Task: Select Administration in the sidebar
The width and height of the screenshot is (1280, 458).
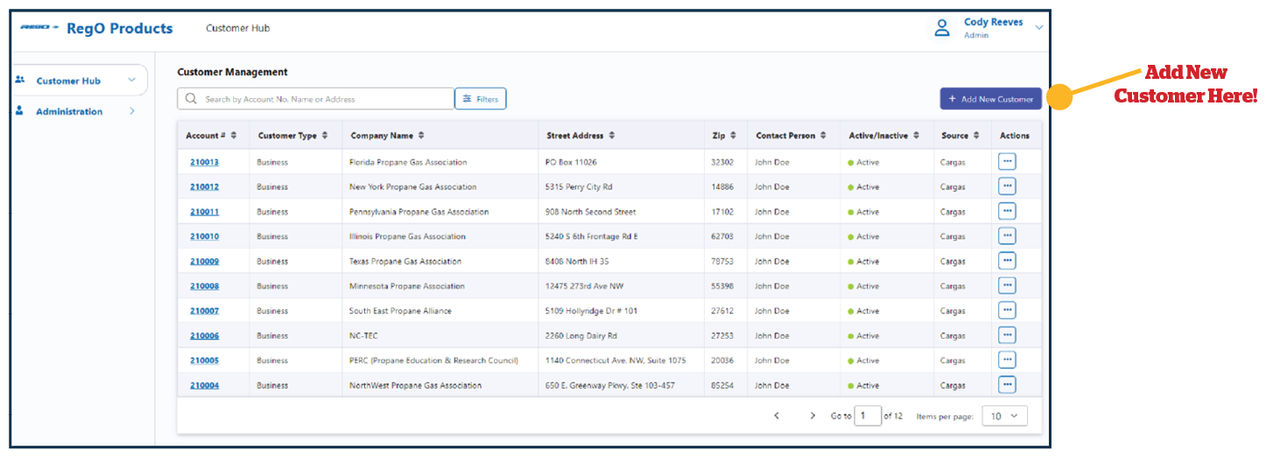Action: (x=69, y=112)
